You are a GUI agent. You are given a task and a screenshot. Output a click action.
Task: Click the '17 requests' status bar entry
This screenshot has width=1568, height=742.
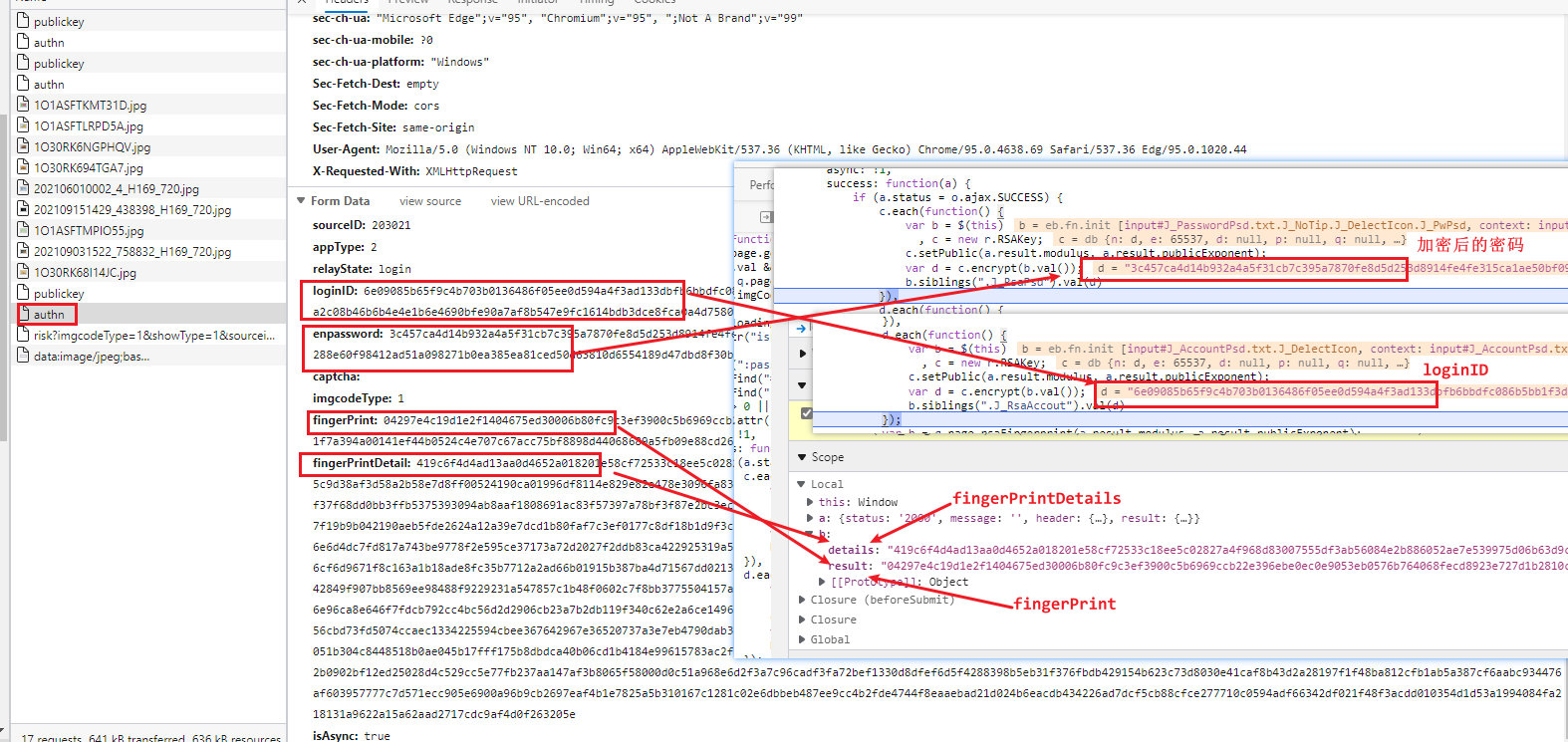(52, 738)
